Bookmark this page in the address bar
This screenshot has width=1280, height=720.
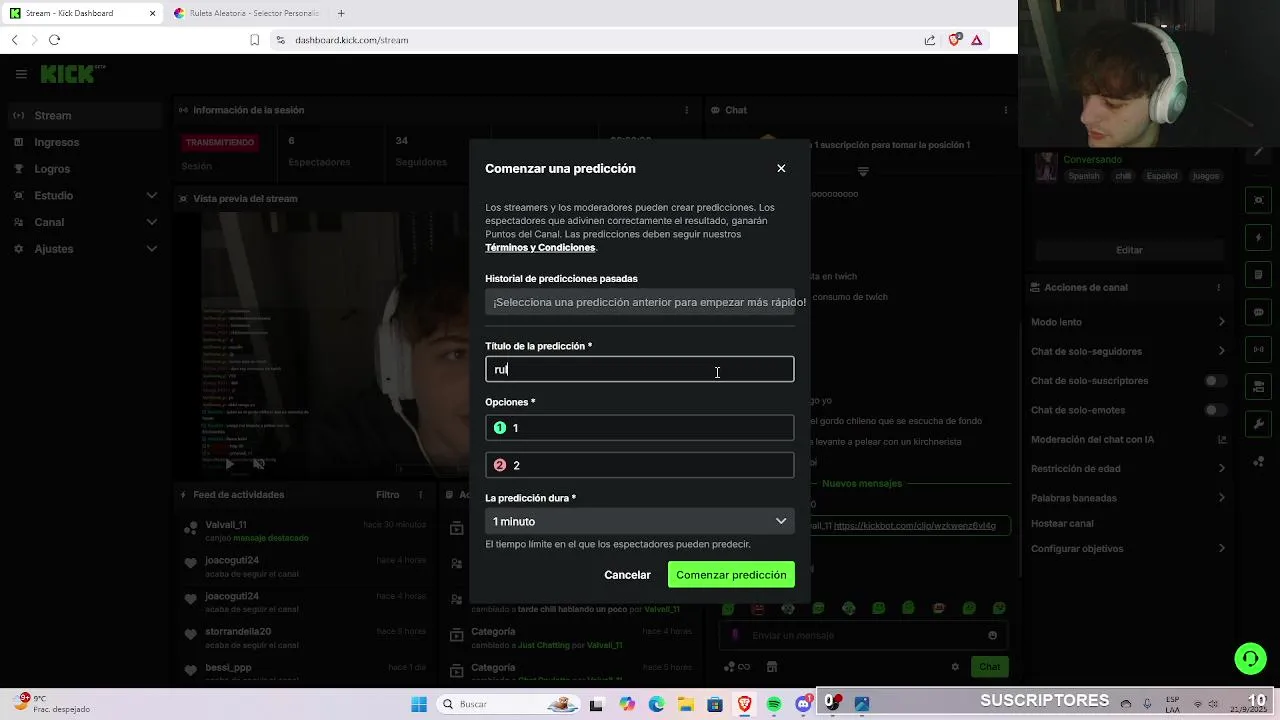(x=255, y=40)
